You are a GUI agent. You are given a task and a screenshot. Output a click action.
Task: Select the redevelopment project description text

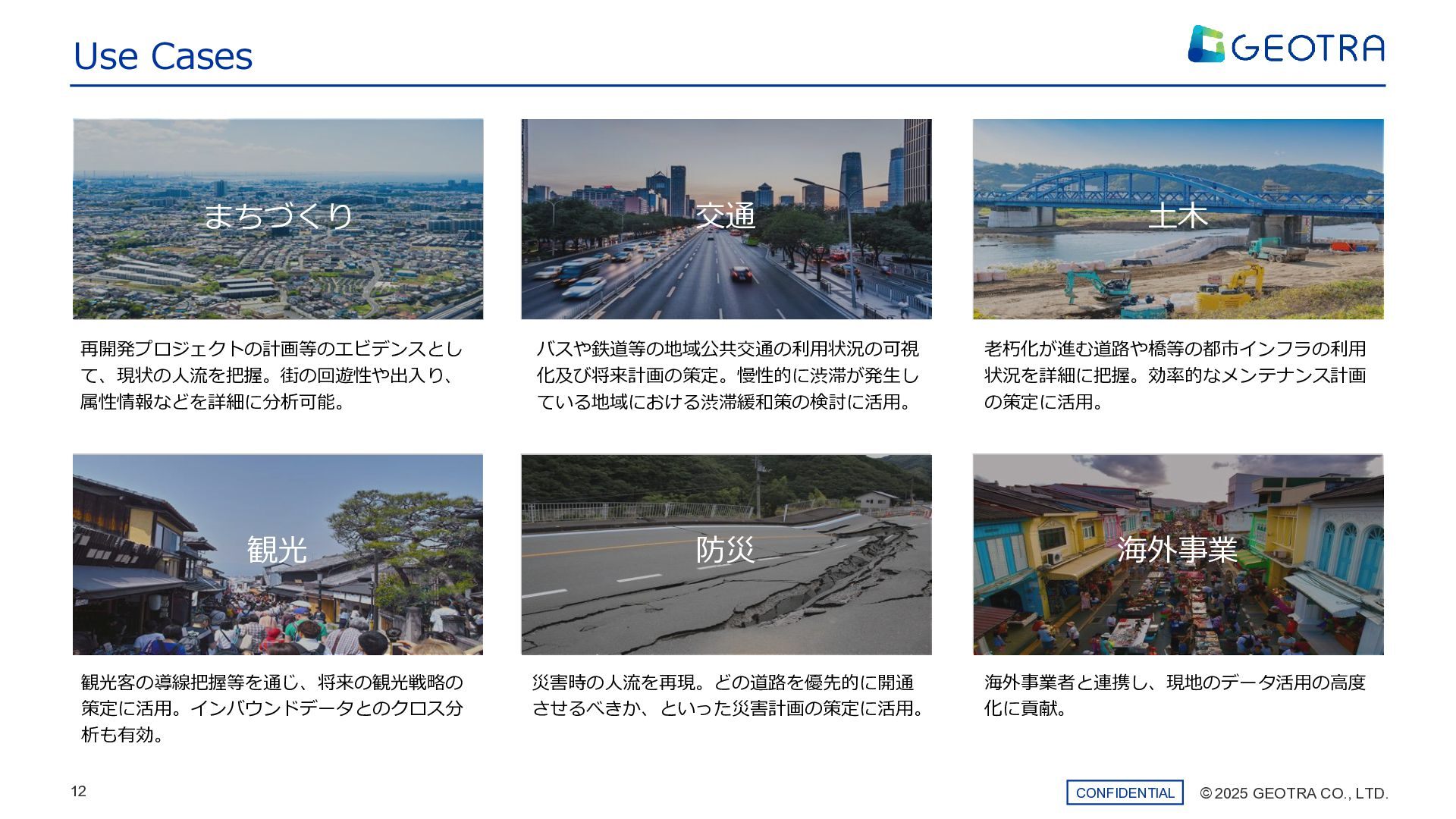tap(271, 375)
